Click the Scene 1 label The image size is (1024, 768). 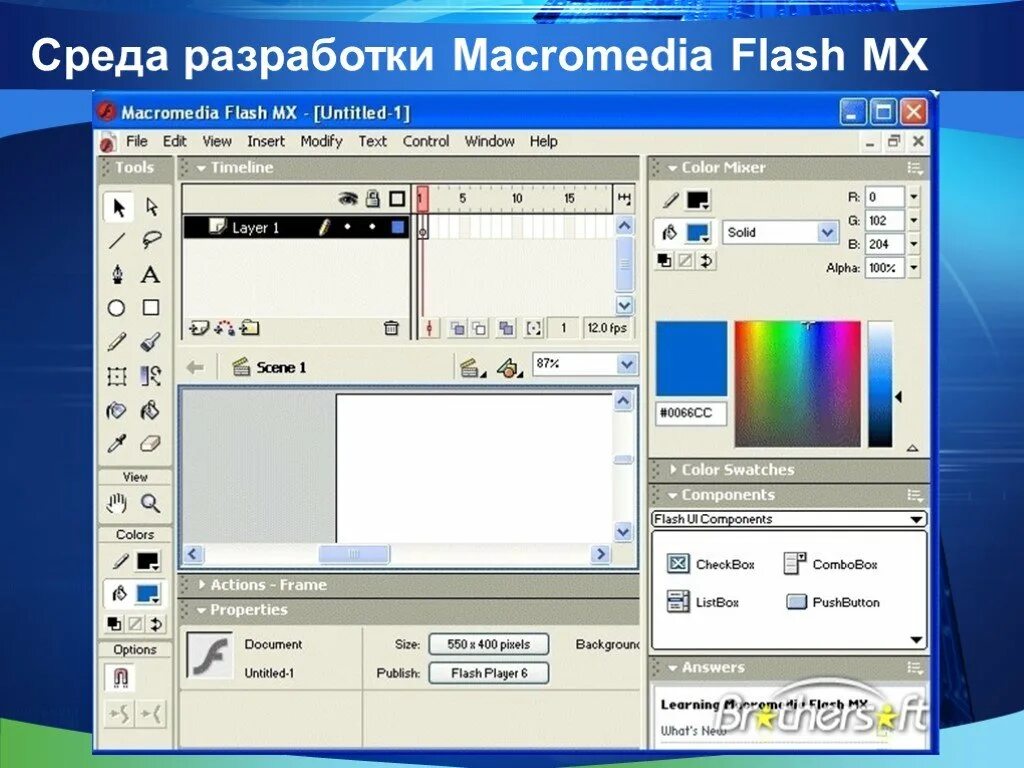[x=281, y=368]
